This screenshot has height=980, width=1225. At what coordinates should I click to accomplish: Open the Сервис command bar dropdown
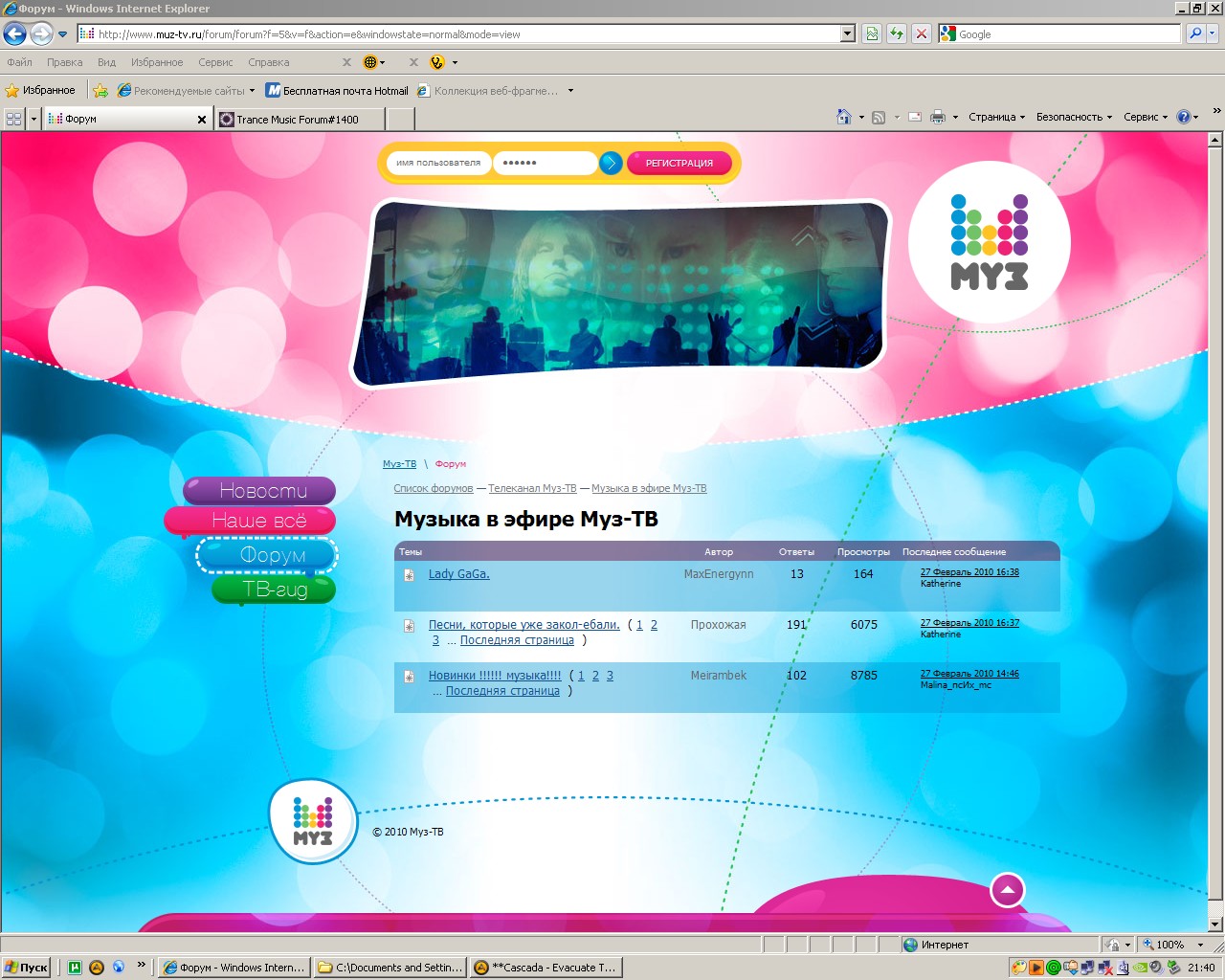point(1146,117)
